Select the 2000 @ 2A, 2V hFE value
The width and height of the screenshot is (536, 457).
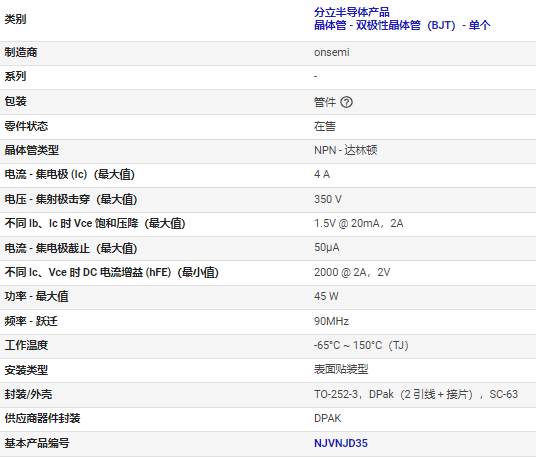352,272
